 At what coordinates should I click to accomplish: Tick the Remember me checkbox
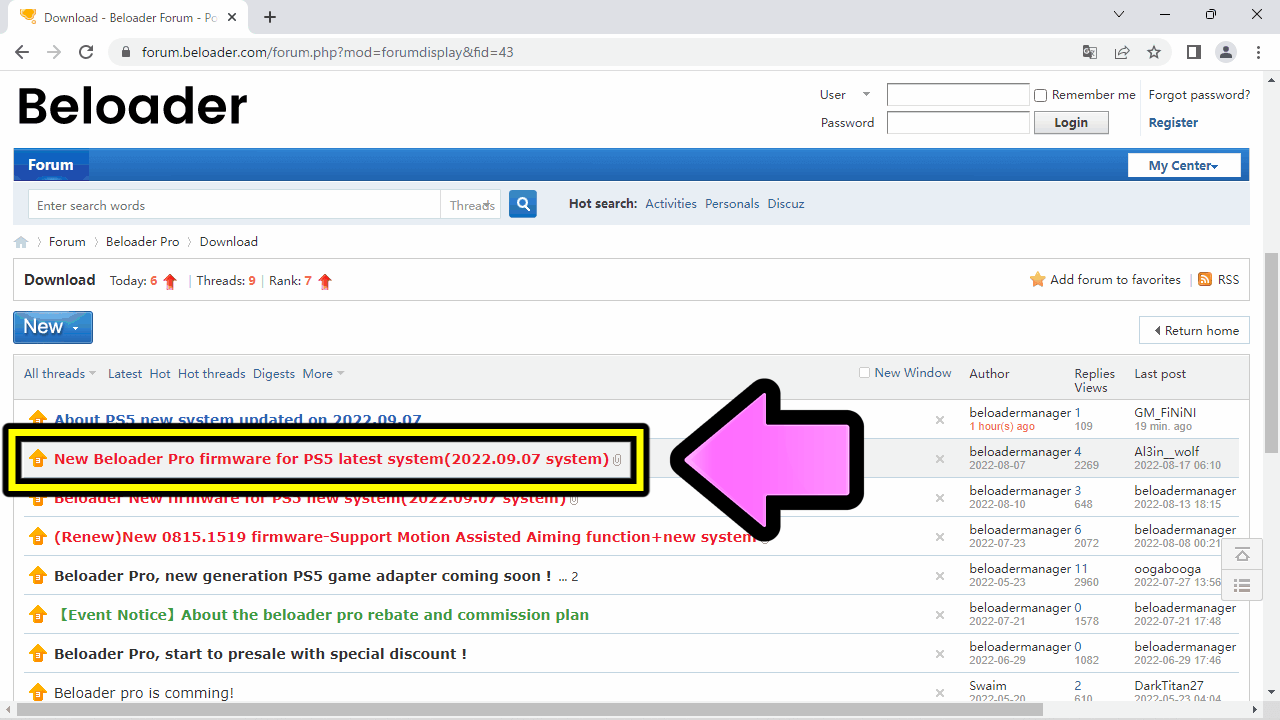(1041, 96)
